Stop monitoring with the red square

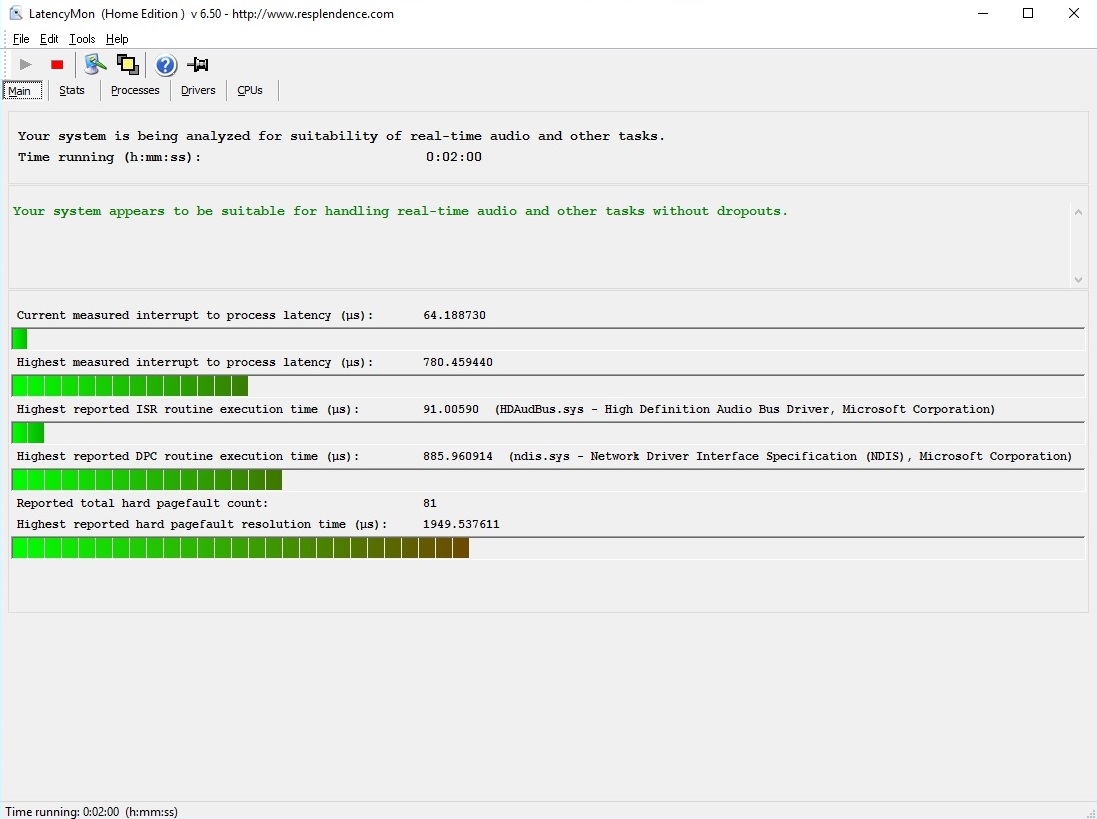tap(57, 65)
